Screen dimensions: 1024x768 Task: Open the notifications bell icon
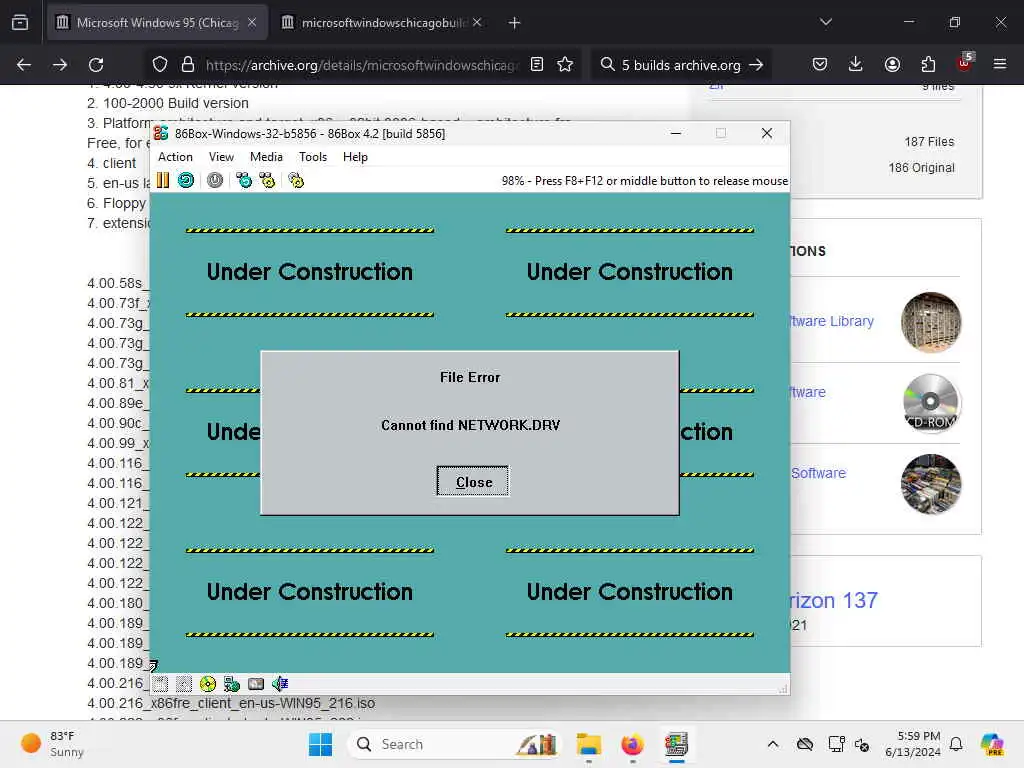pos(956,744)
